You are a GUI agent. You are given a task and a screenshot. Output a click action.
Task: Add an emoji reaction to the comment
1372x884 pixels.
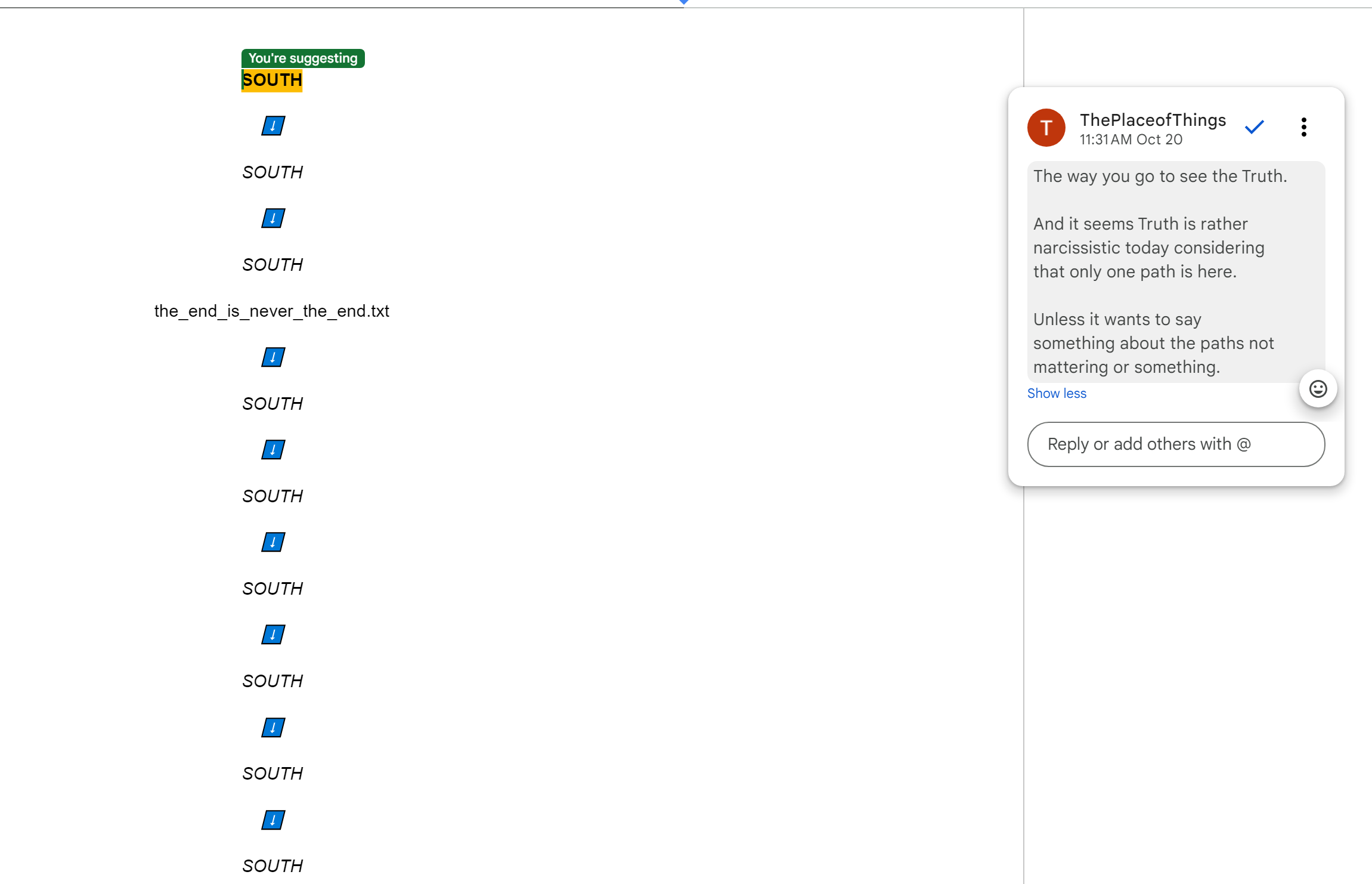pos(1318,389)
